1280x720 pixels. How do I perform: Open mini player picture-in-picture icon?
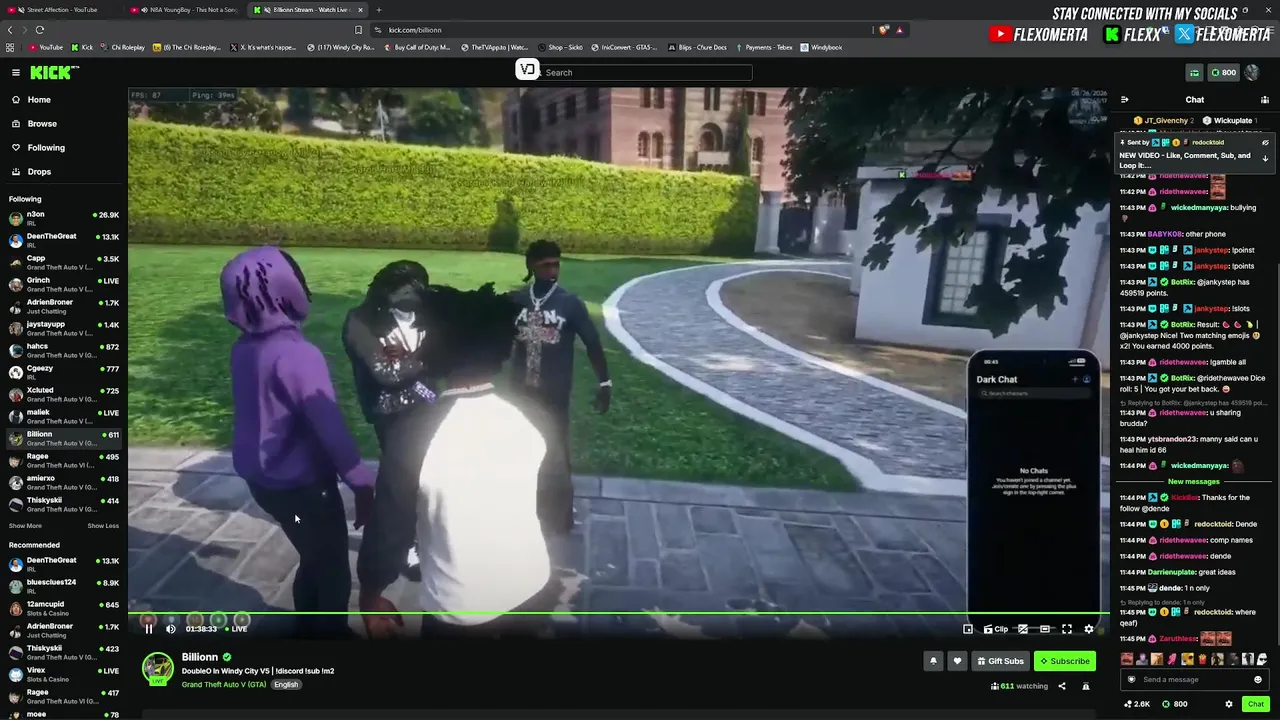[x=968, y=629]
